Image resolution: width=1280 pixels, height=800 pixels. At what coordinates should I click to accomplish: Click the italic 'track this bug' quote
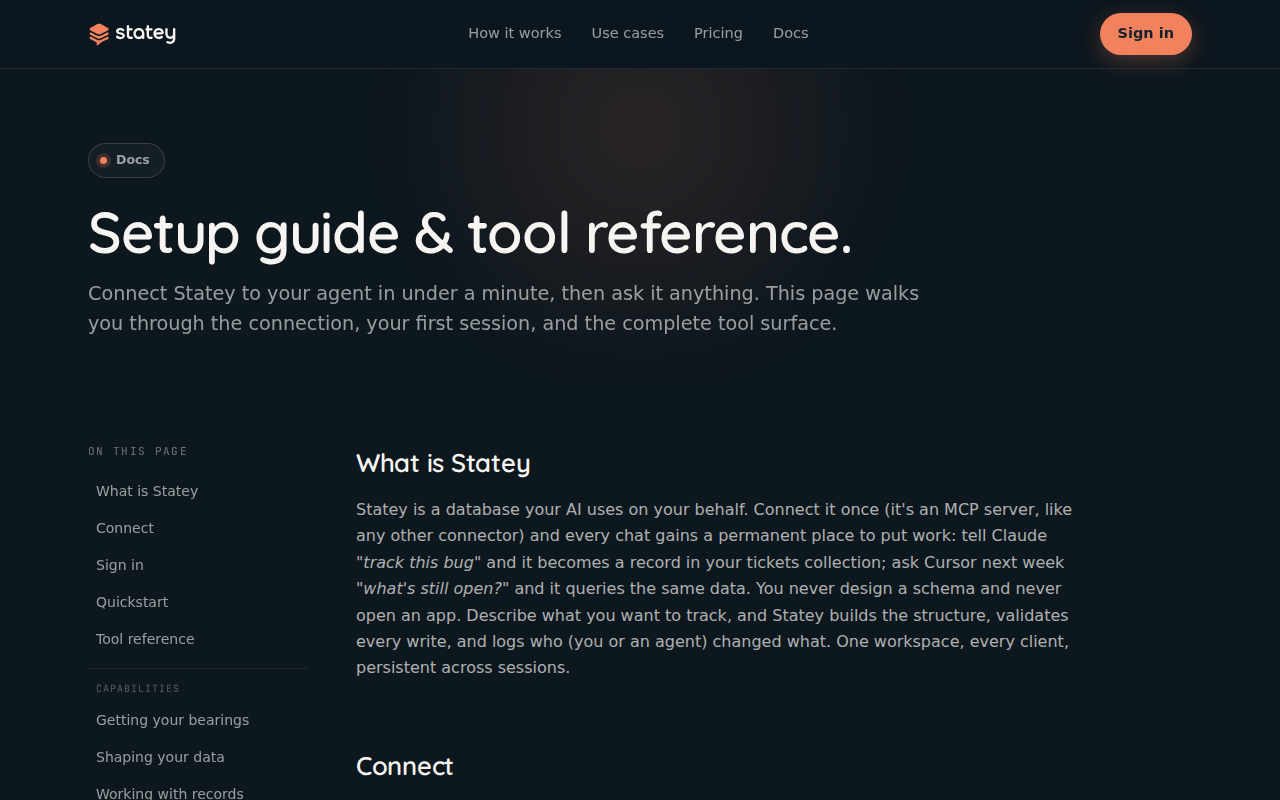pos(418,562)
